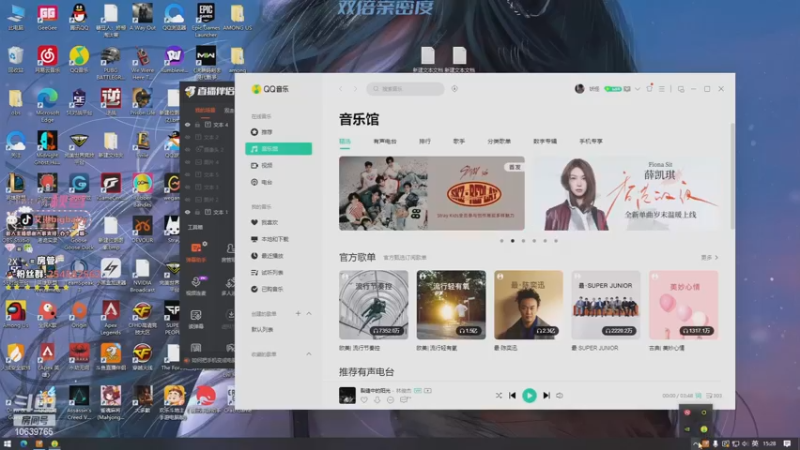This screenshot has height=450, width=800.
Task: Click the 薛凯琪 Fiona Sit banner
Action: [629, 193]
